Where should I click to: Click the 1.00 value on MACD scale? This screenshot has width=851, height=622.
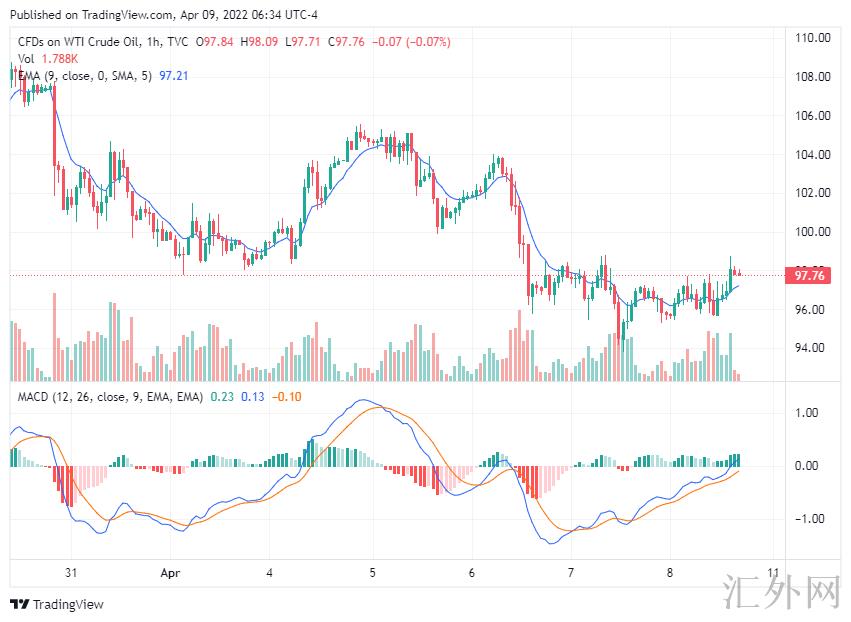pos(805,411)
